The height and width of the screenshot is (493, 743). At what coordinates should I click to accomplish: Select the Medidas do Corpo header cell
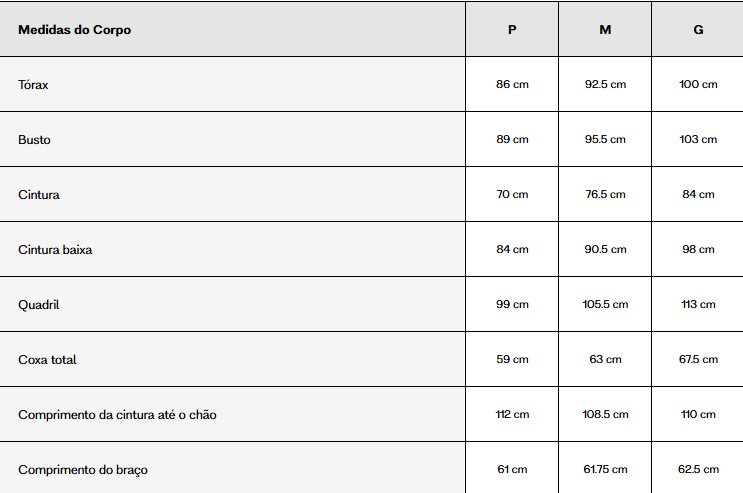pyautogui.click(x=232, y=29)
